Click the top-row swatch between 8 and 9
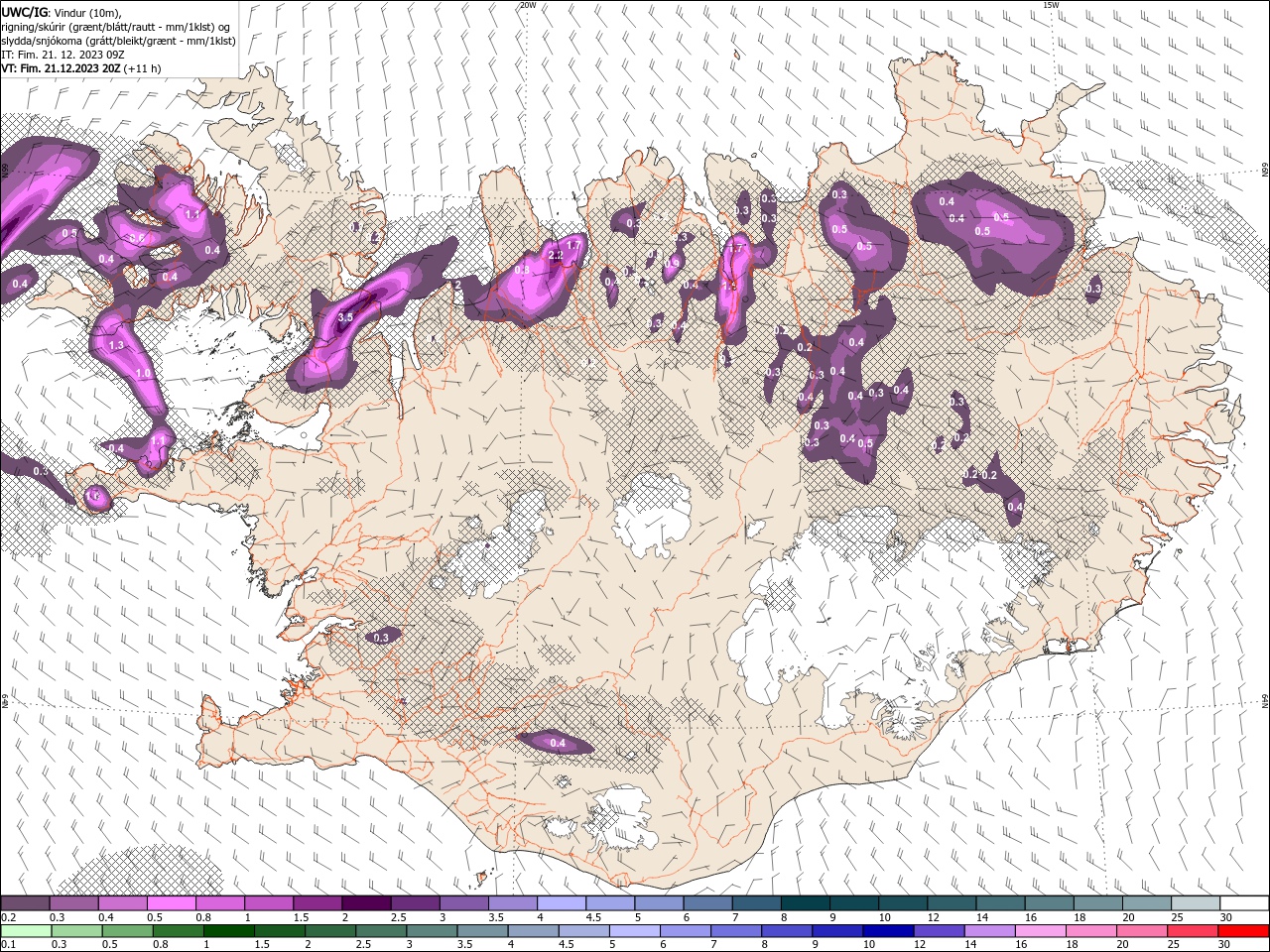1270x952 pixels. coord(805,903)
